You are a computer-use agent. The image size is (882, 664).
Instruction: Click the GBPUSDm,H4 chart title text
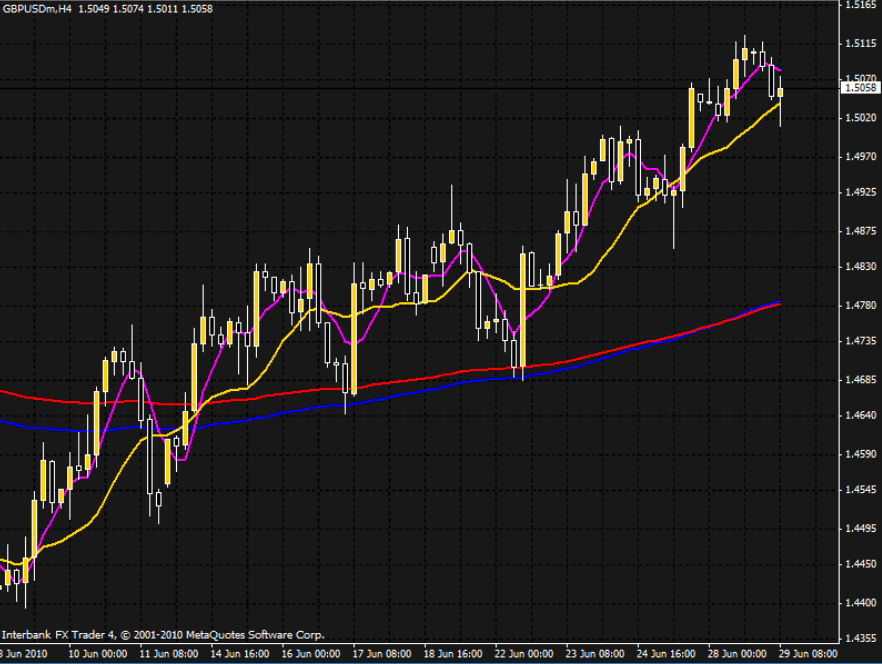[37, 9]
